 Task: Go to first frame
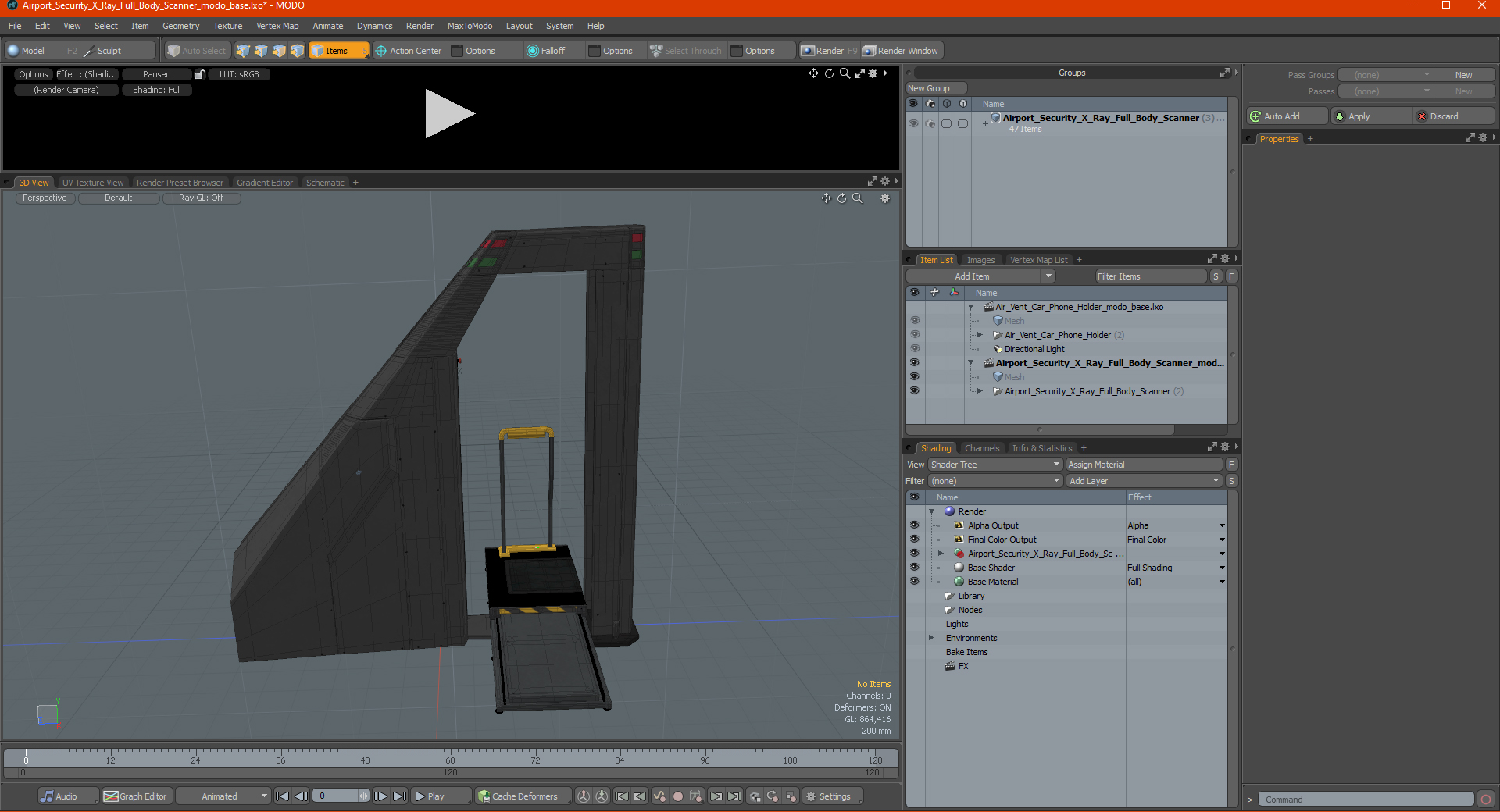[283, 796]
